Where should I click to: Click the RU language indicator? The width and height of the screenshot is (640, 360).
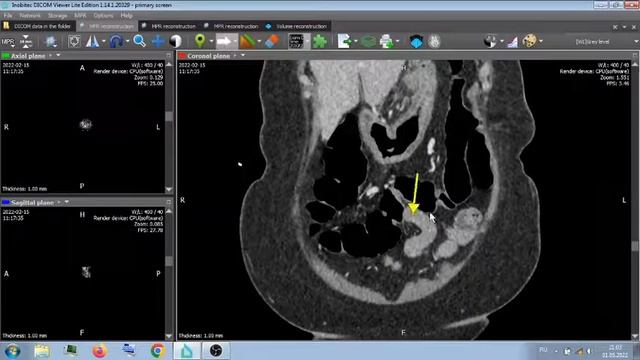pos(543,350)
